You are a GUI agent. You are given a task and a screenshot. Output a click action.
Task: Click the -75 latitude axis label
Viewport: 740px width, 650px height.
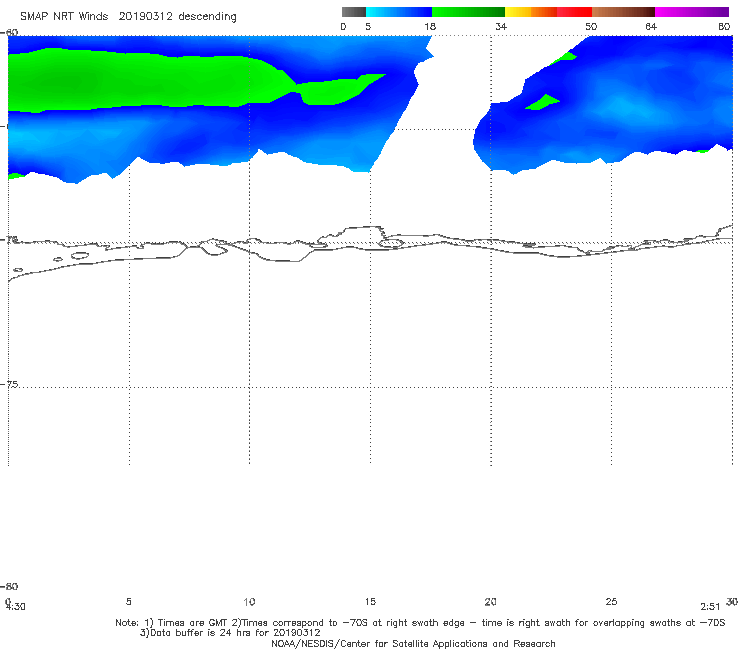point(10,384)
